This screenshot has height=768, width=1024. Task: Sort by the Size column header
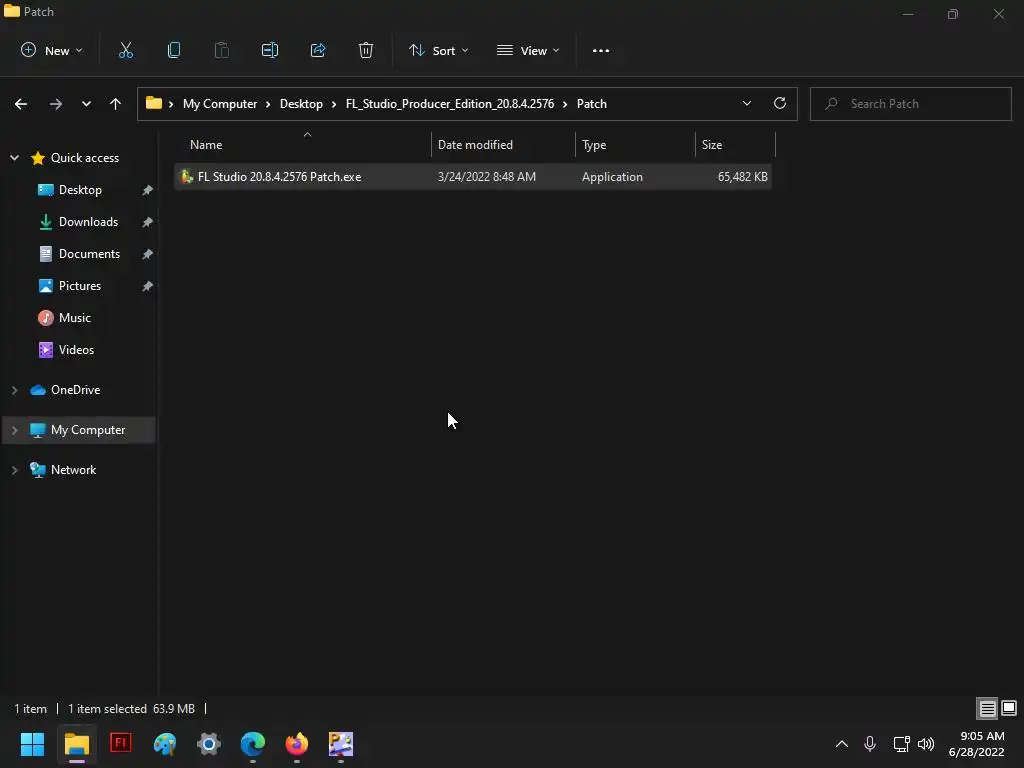pos(735,144)
